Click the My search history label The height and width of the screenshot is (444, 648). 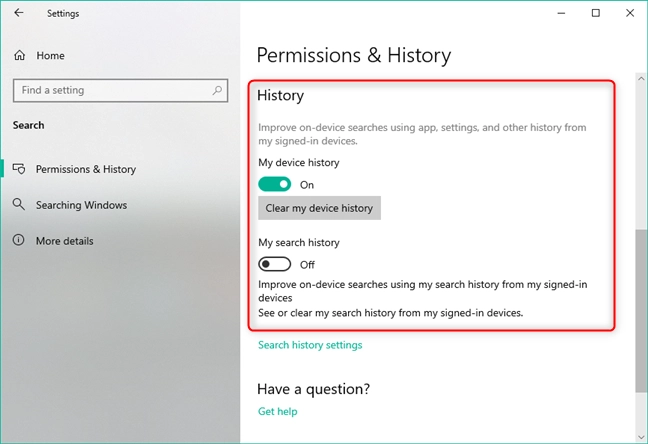pos(299,242)
